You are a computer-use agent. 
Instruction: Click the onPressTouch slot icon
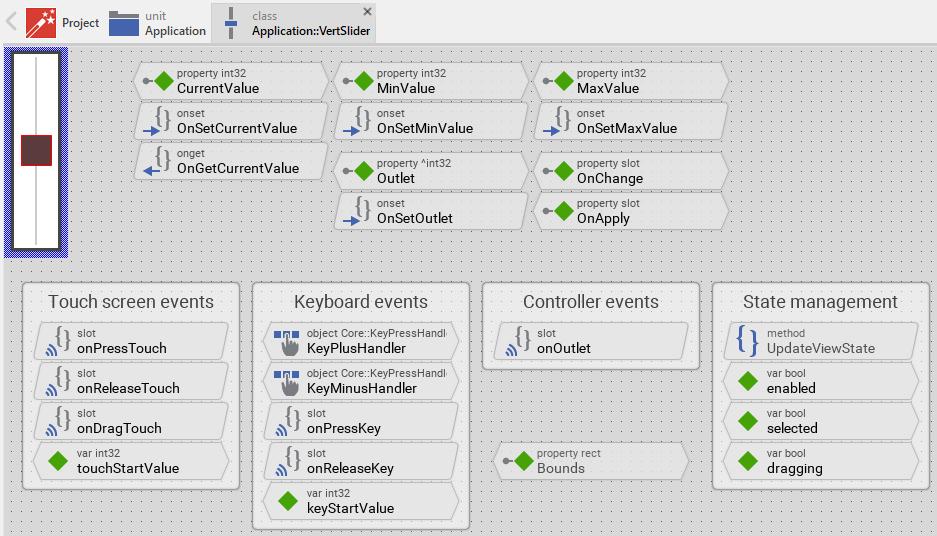[x=60, y=341]
